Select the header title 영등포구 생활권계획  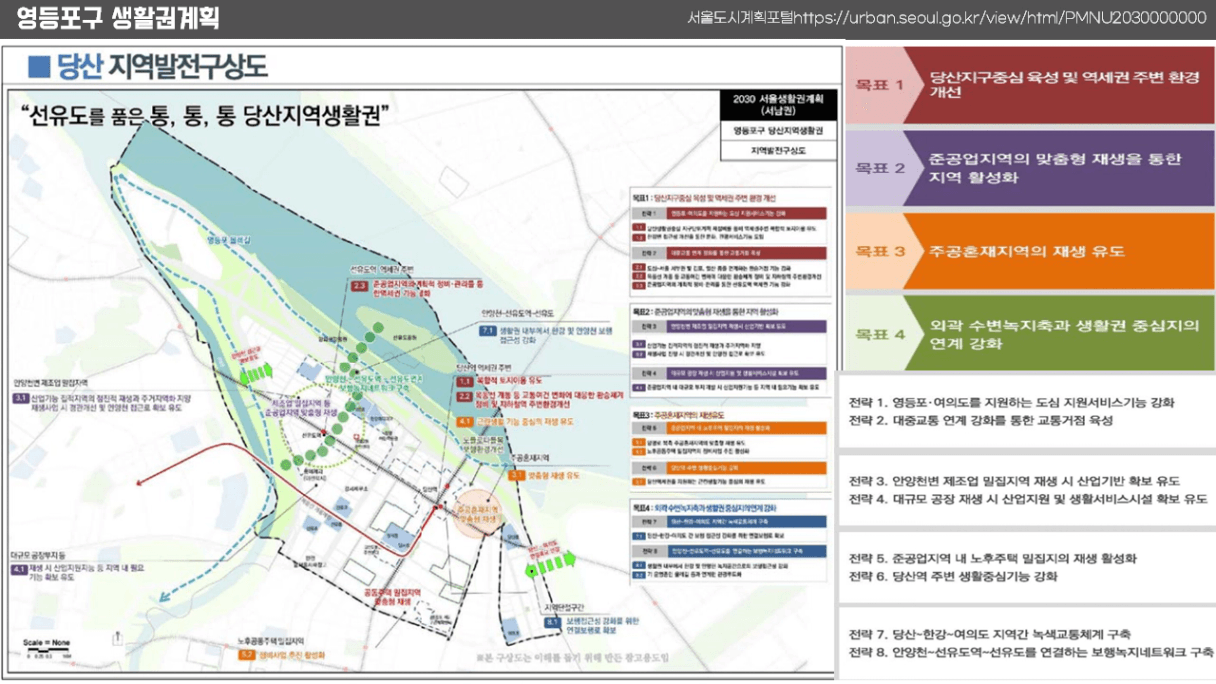click(118, 18)
